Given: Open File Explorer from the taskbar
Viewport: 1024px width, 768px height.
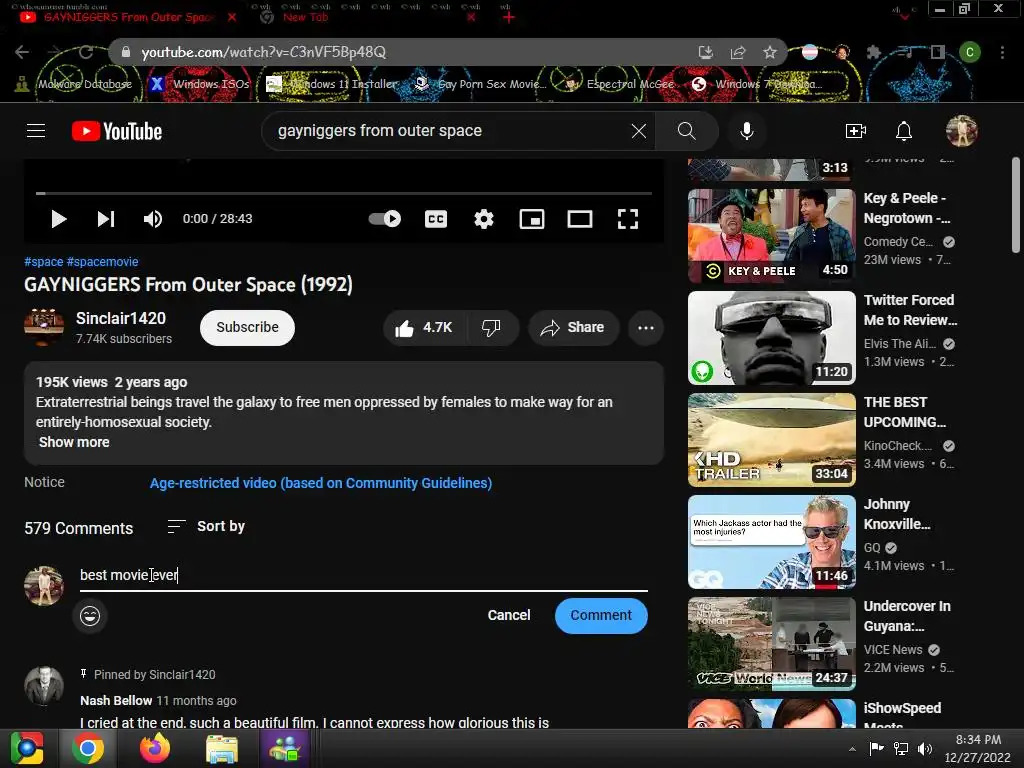Looking at the screenshot, I should click(x=221, y=748).
